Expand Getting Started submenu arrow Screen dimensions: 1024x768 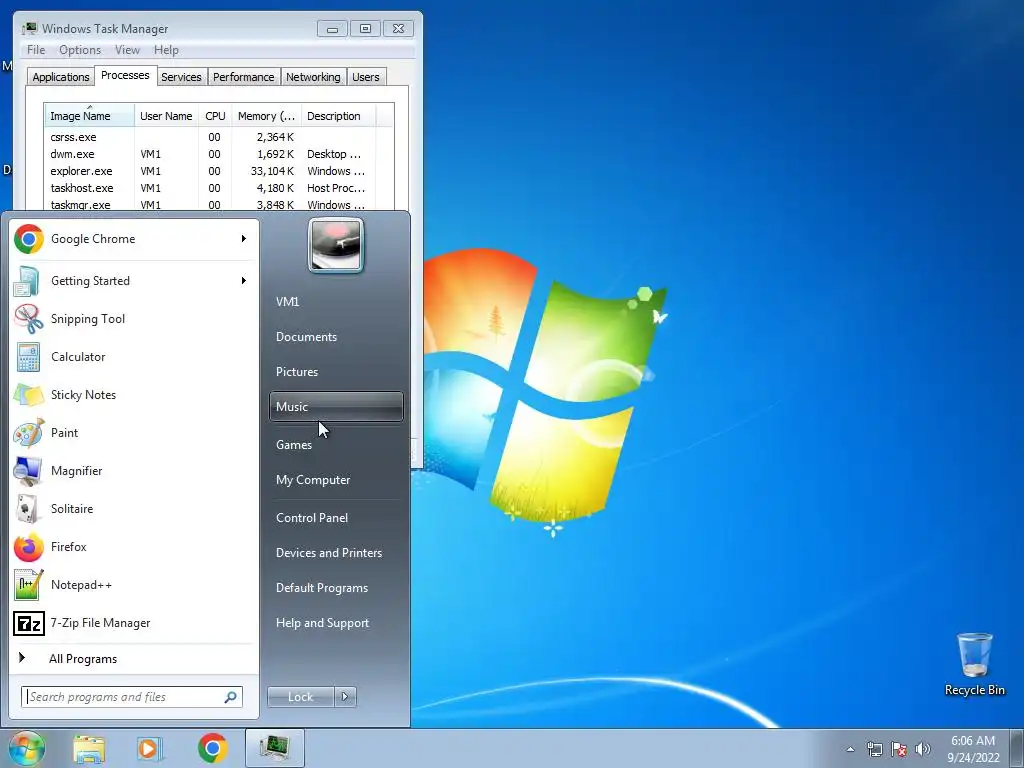click(244, 281)
